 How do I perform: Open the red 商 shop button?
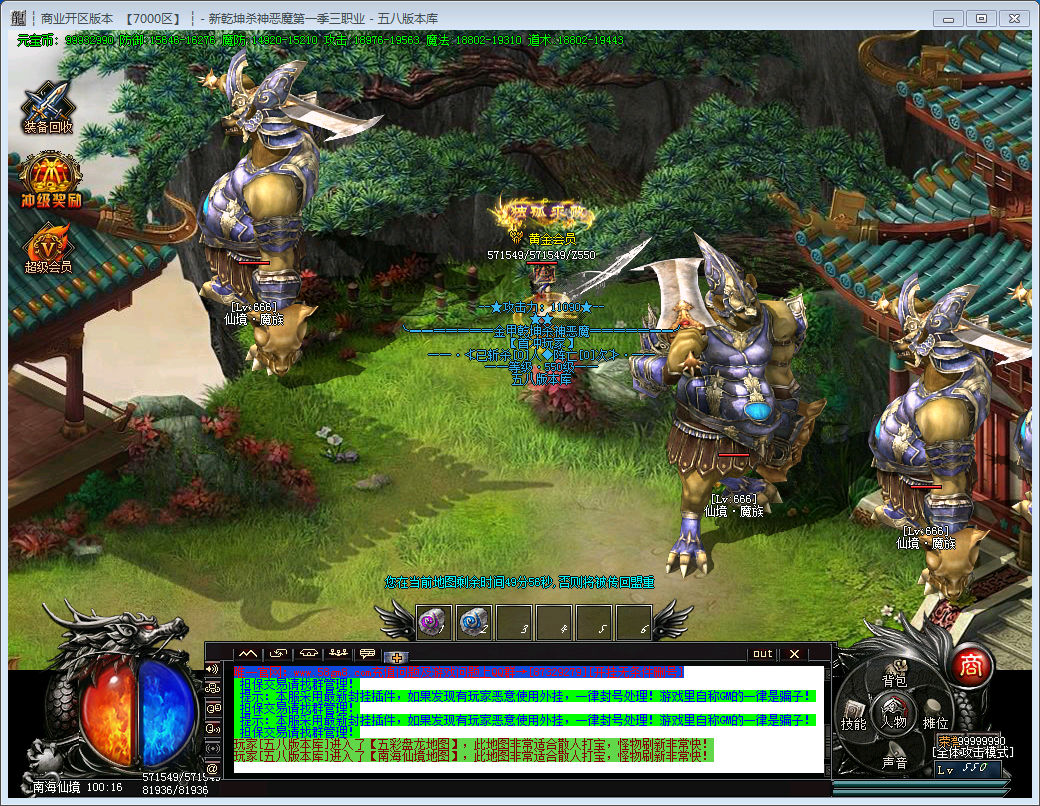coord(971,666)
